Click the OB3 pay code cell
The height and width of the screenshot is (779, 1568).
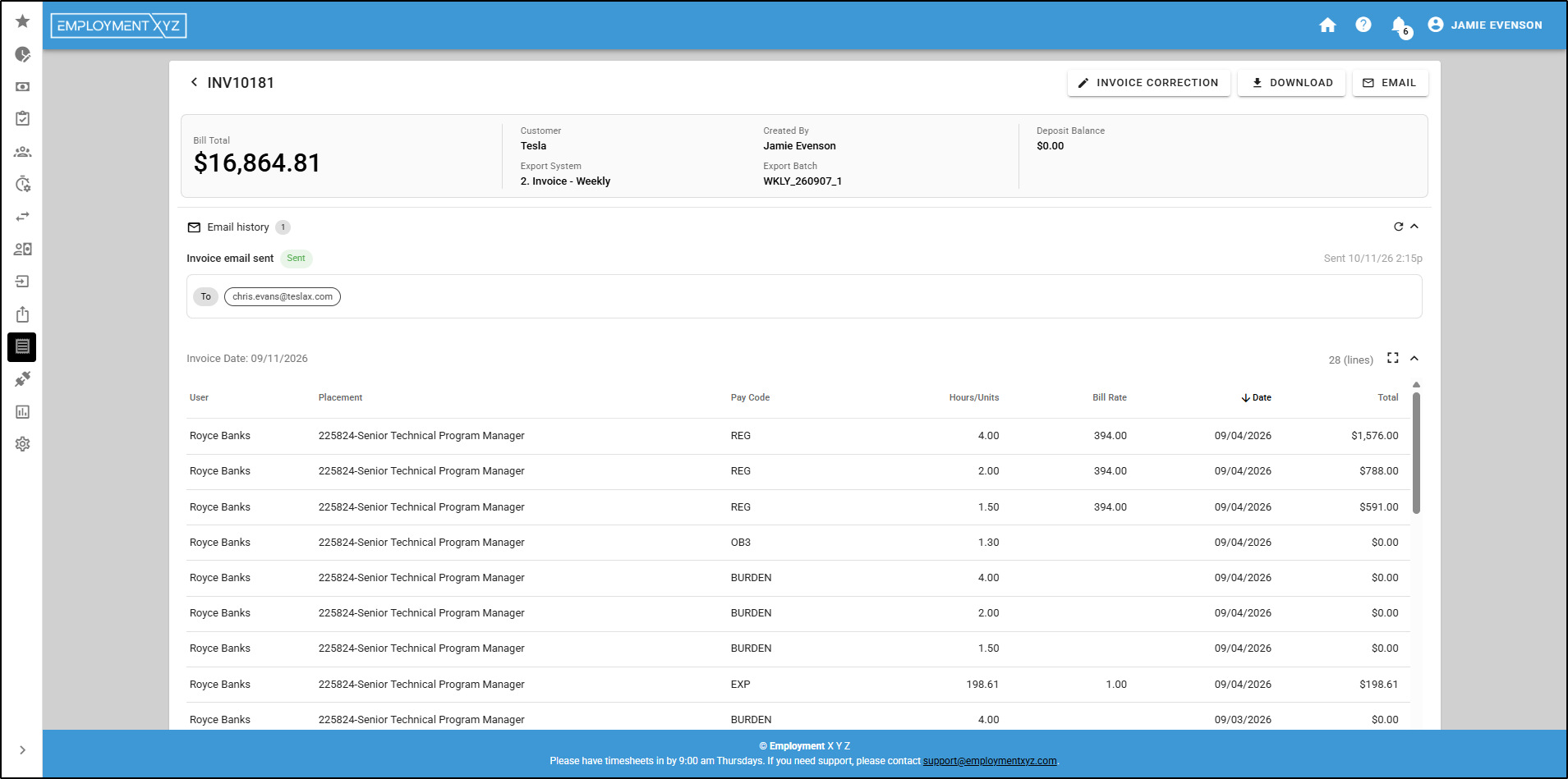[x=740, y=543]
